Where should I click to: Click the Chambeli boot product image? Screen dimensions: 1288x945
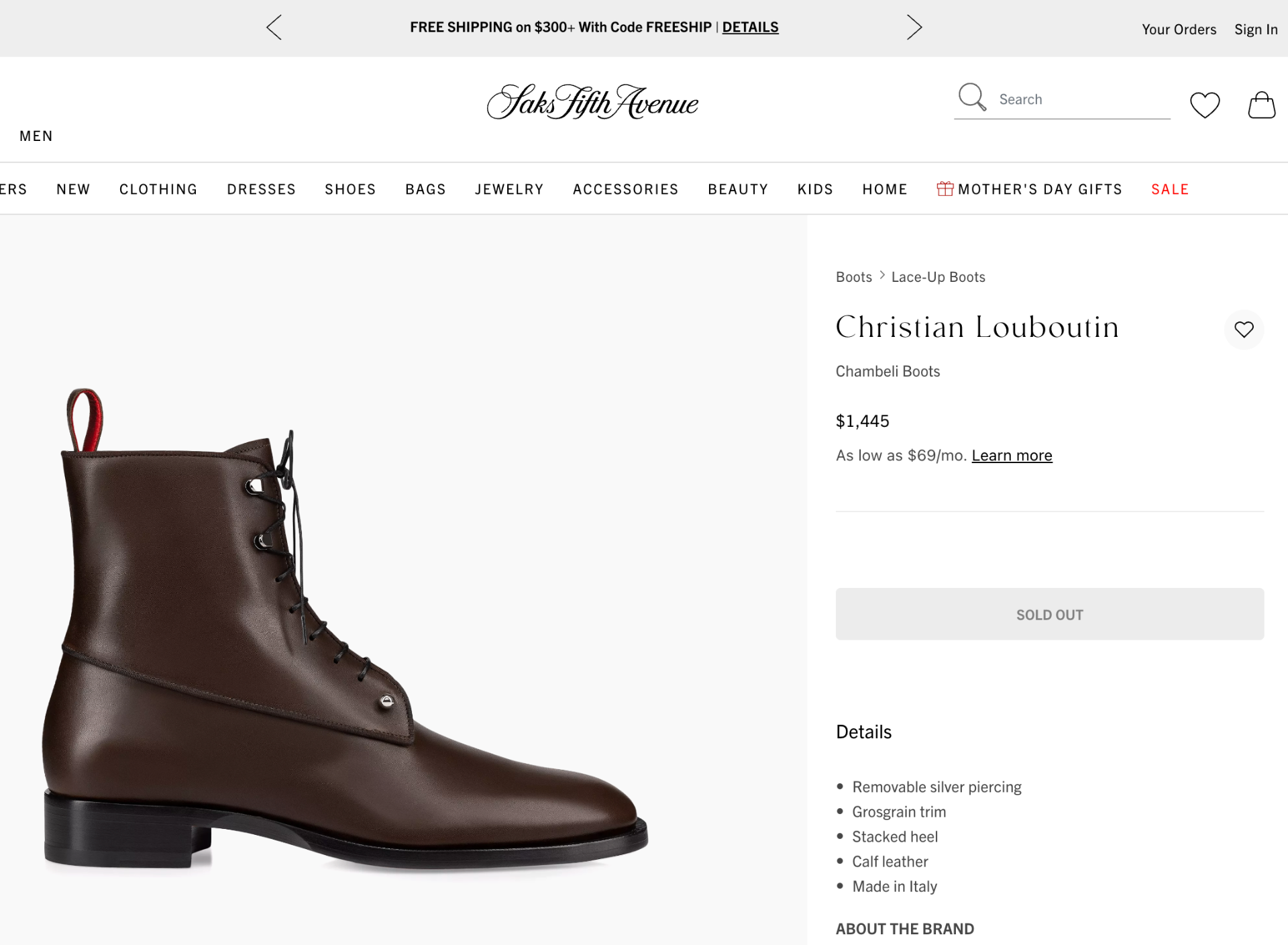pyautogui.click(x=349, y=638)
